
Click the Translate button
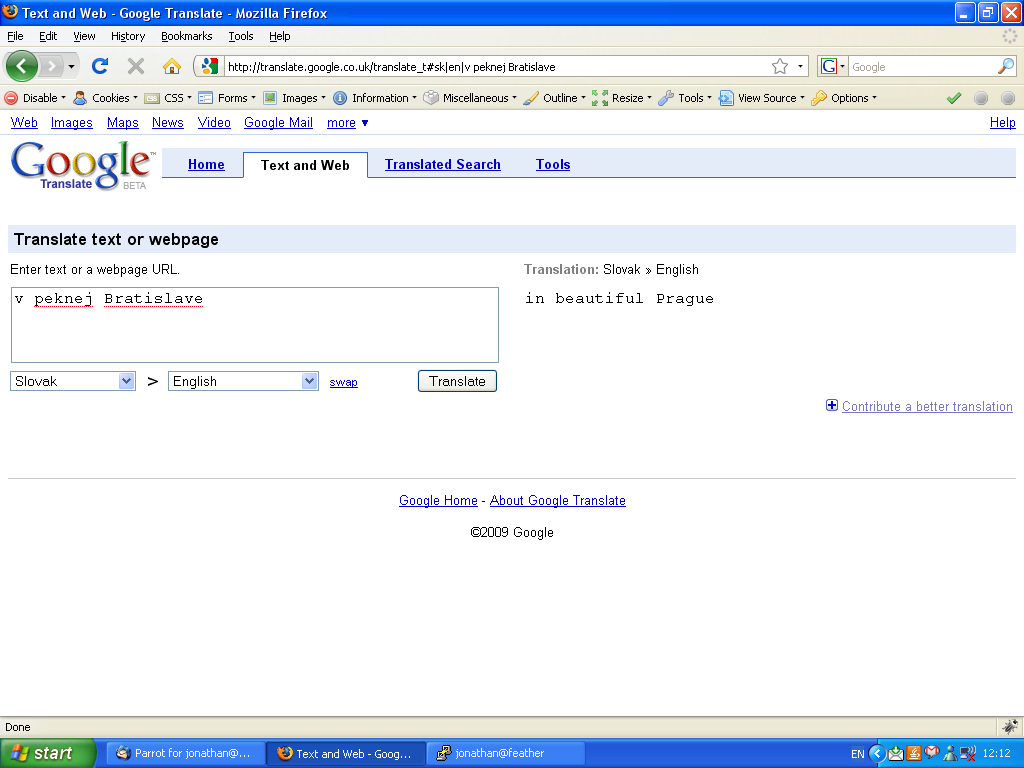click(457, 381)
